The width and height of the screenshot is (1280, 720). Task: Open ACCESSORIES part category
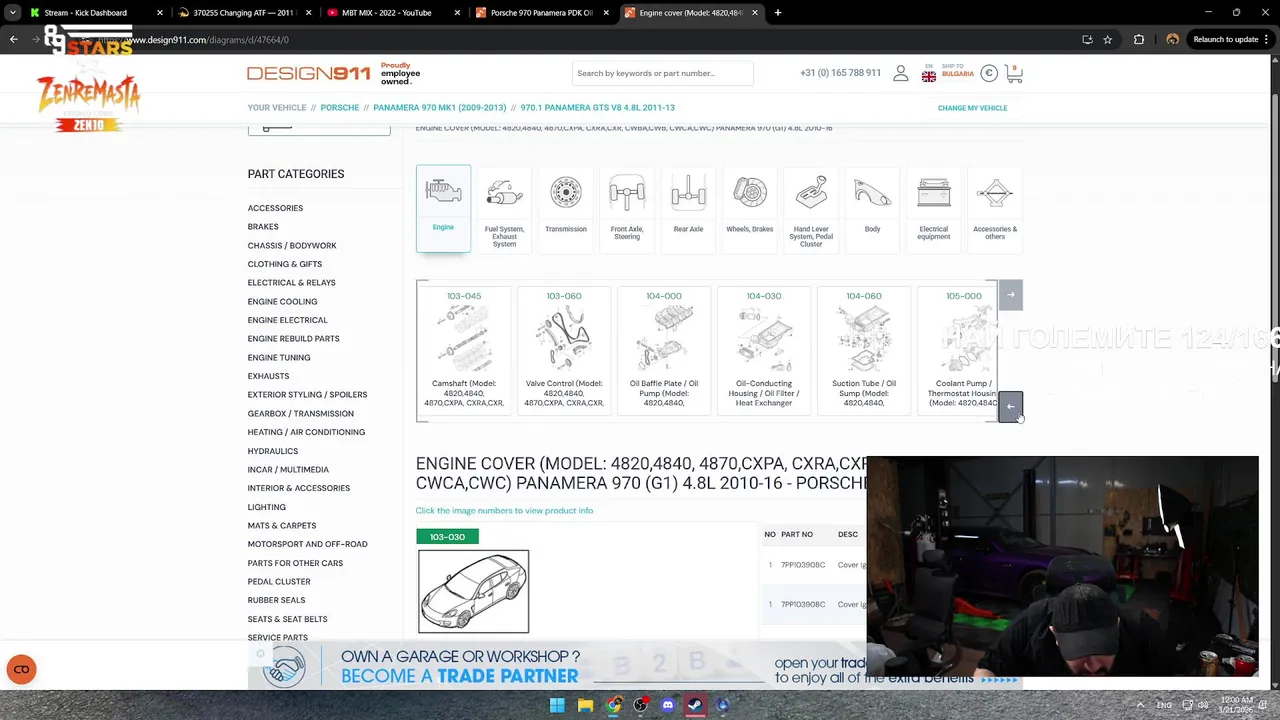tap(275, 208)
